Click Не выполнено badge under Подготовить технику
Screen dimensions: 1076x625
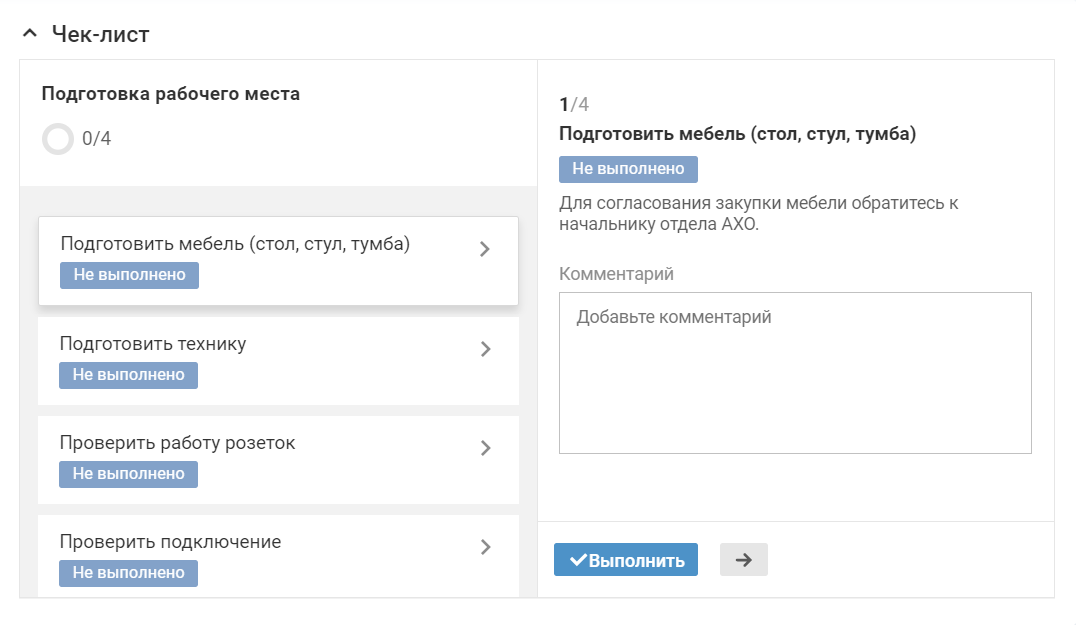coord(129,375)
